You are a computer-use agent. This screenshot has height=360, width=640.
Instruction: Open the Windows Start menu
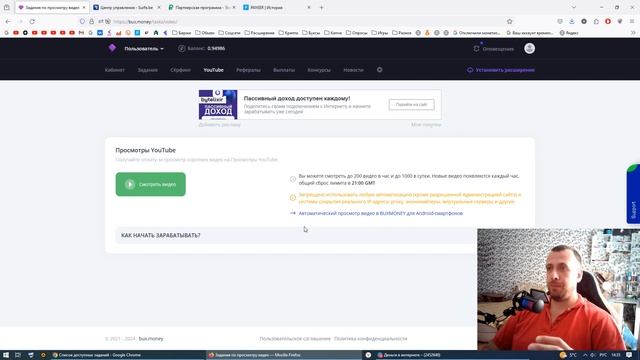pos(6,355)
